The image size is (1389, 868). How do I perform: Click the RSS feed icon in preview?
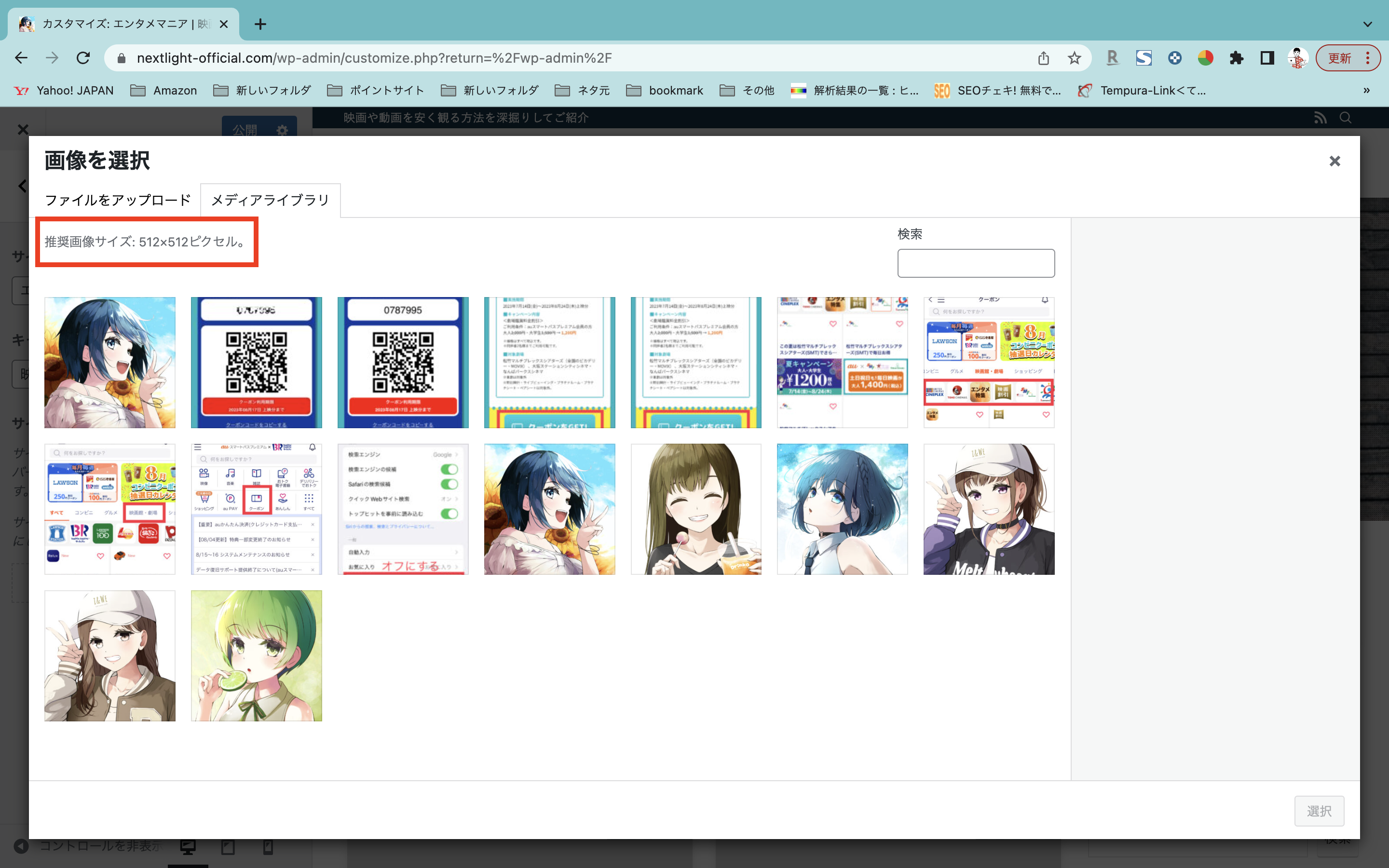point(1320,118)
